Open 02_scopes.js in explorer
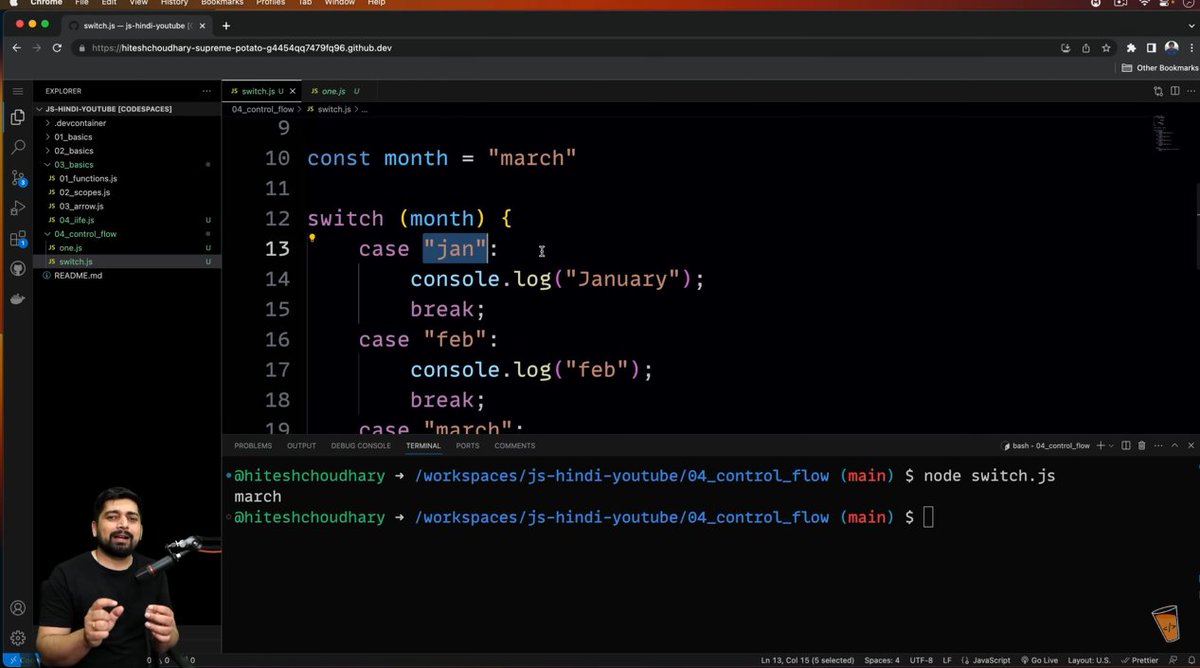 click(127, 192)
